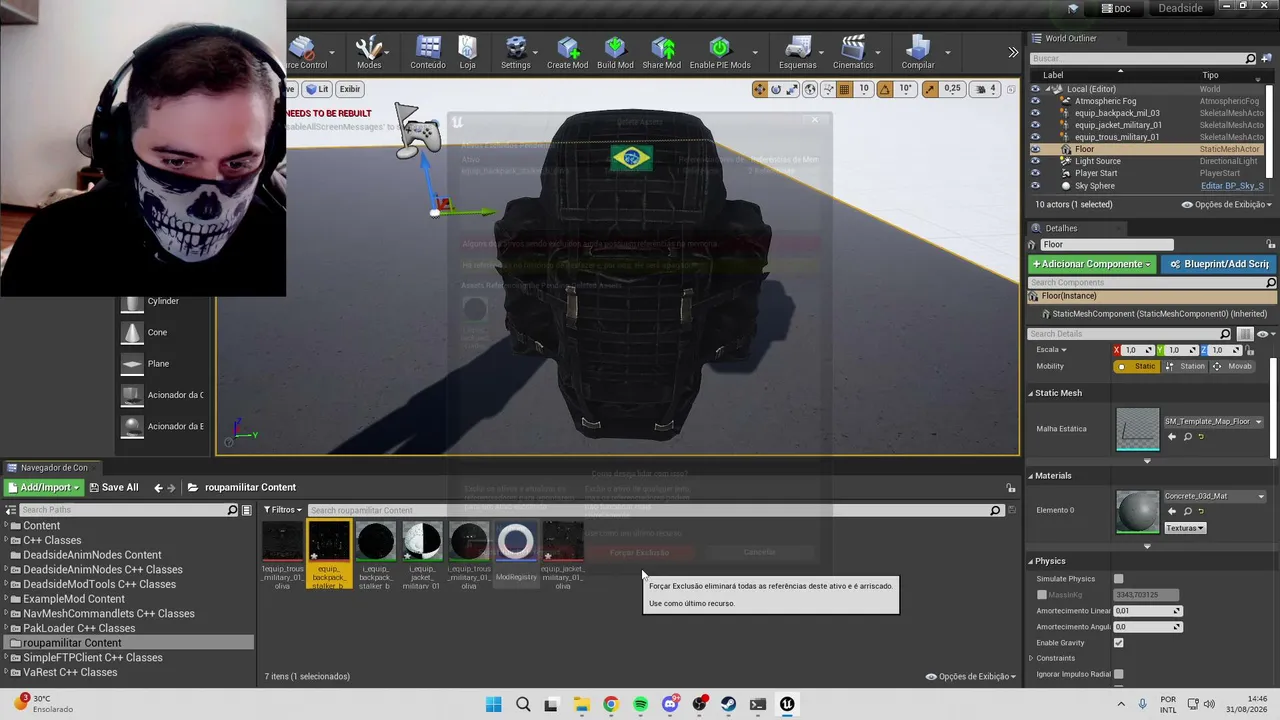The image size is (1280, 720).
Task: Open the Esquemas blueprints icon
Action: point(797,53)
